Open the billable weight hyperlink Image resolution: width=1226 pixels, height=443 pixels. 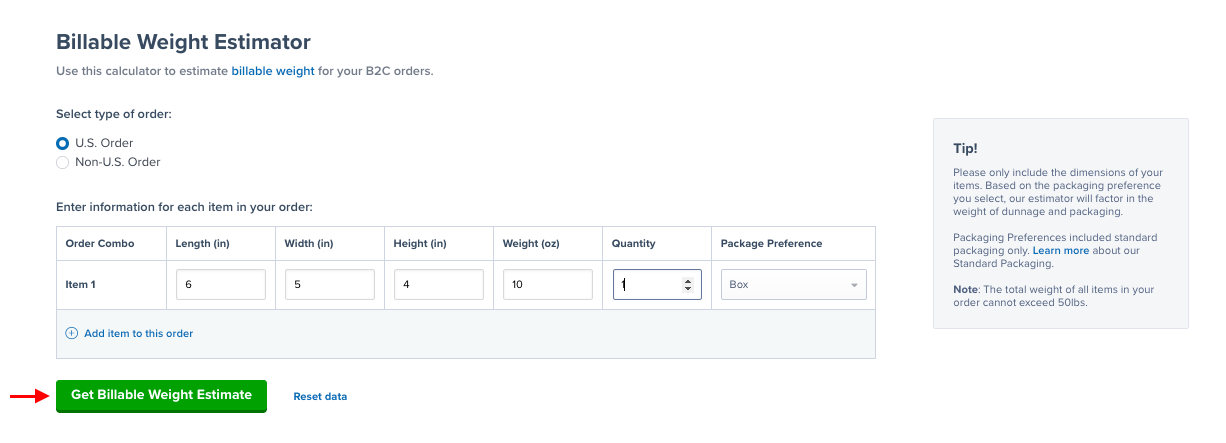pos(273,71)
